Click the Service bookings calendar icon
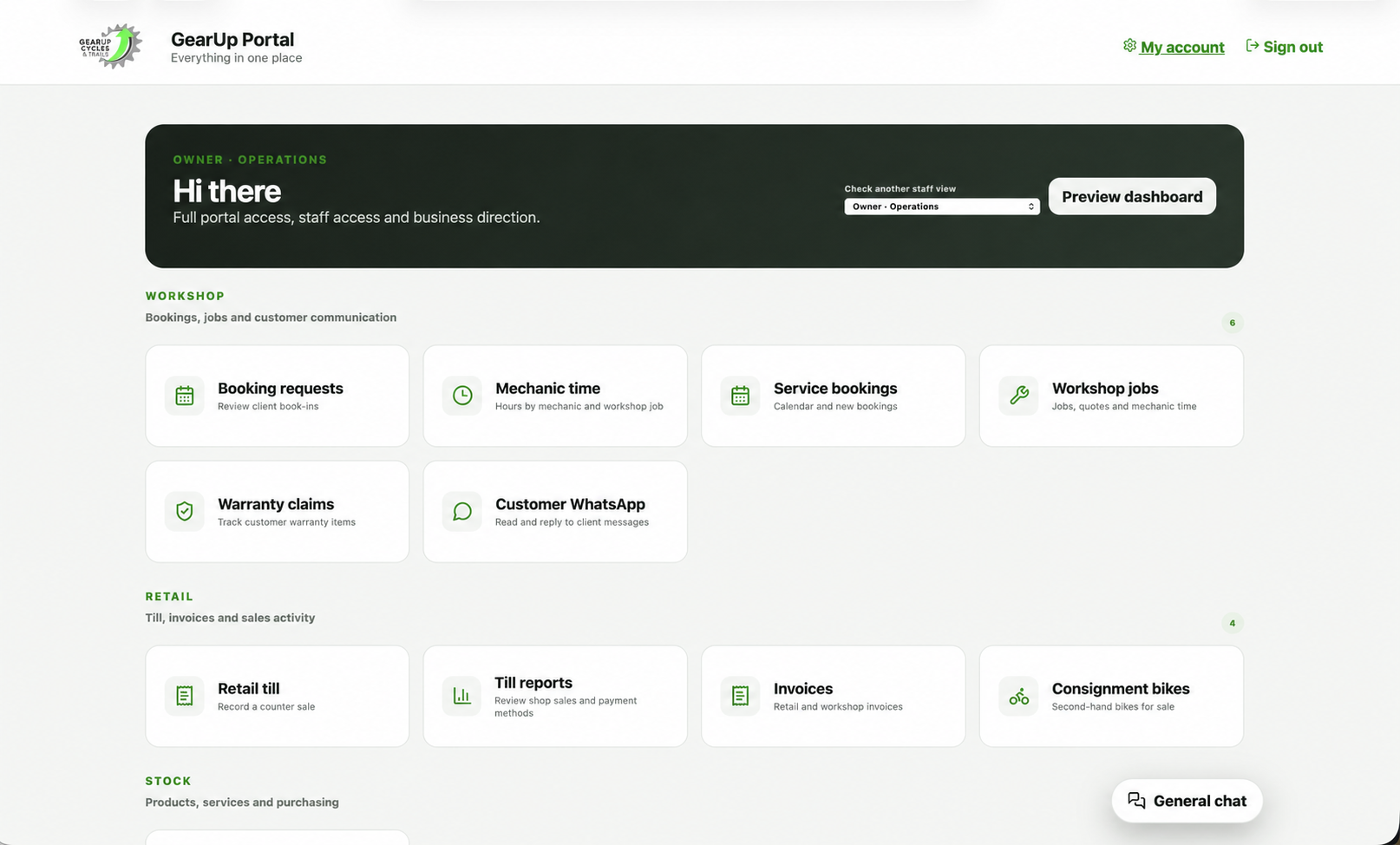 [x=740, y=396]
